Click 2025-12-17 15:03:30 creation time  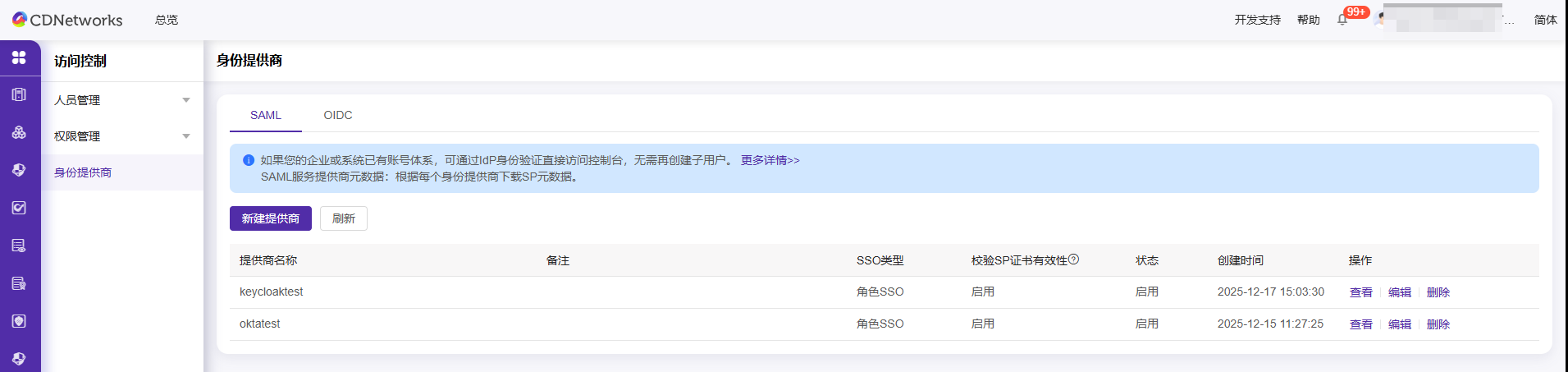pos(1271,292)
